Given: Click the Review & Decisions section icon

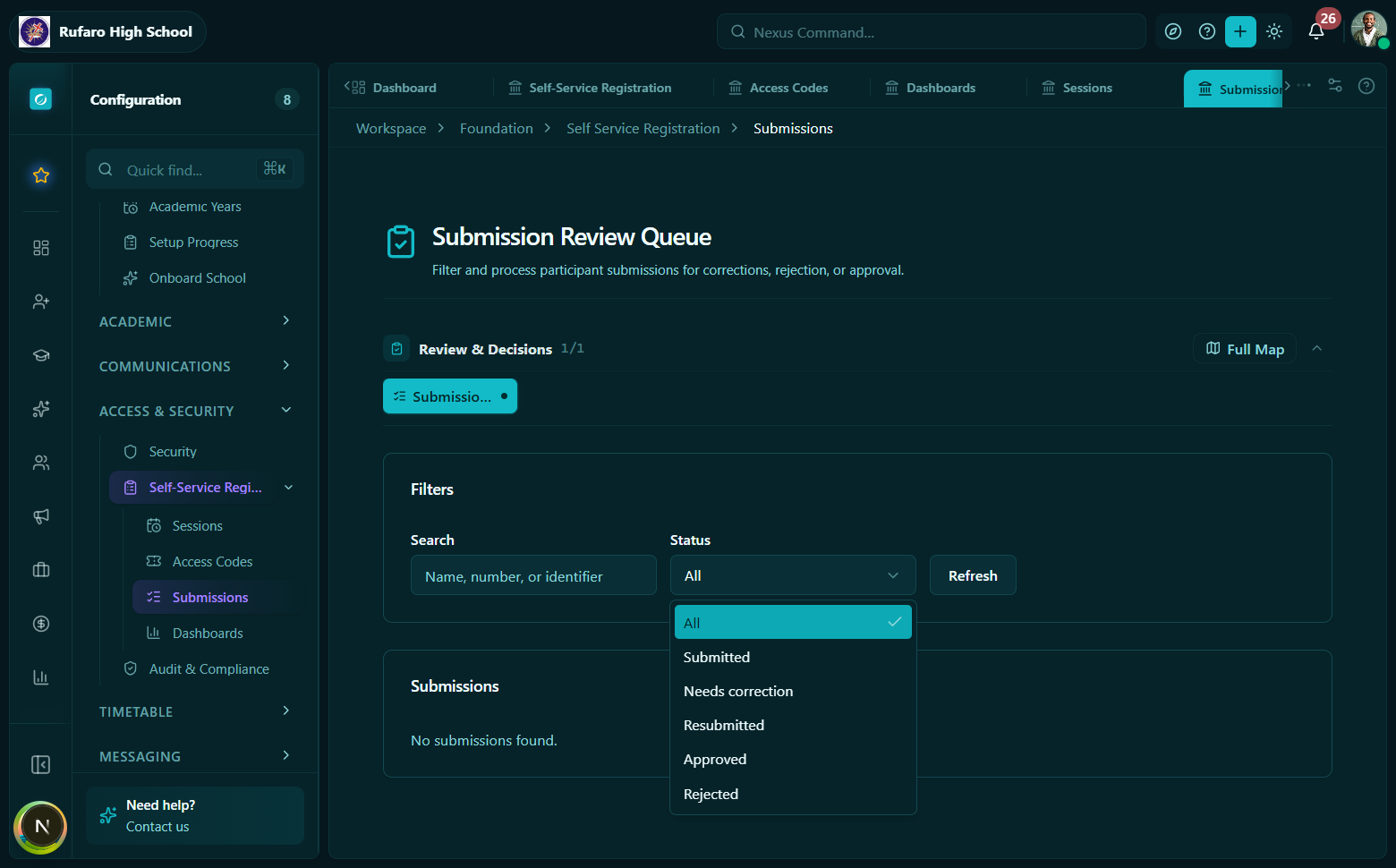Looking at the screenshot, I should point(396,349).
